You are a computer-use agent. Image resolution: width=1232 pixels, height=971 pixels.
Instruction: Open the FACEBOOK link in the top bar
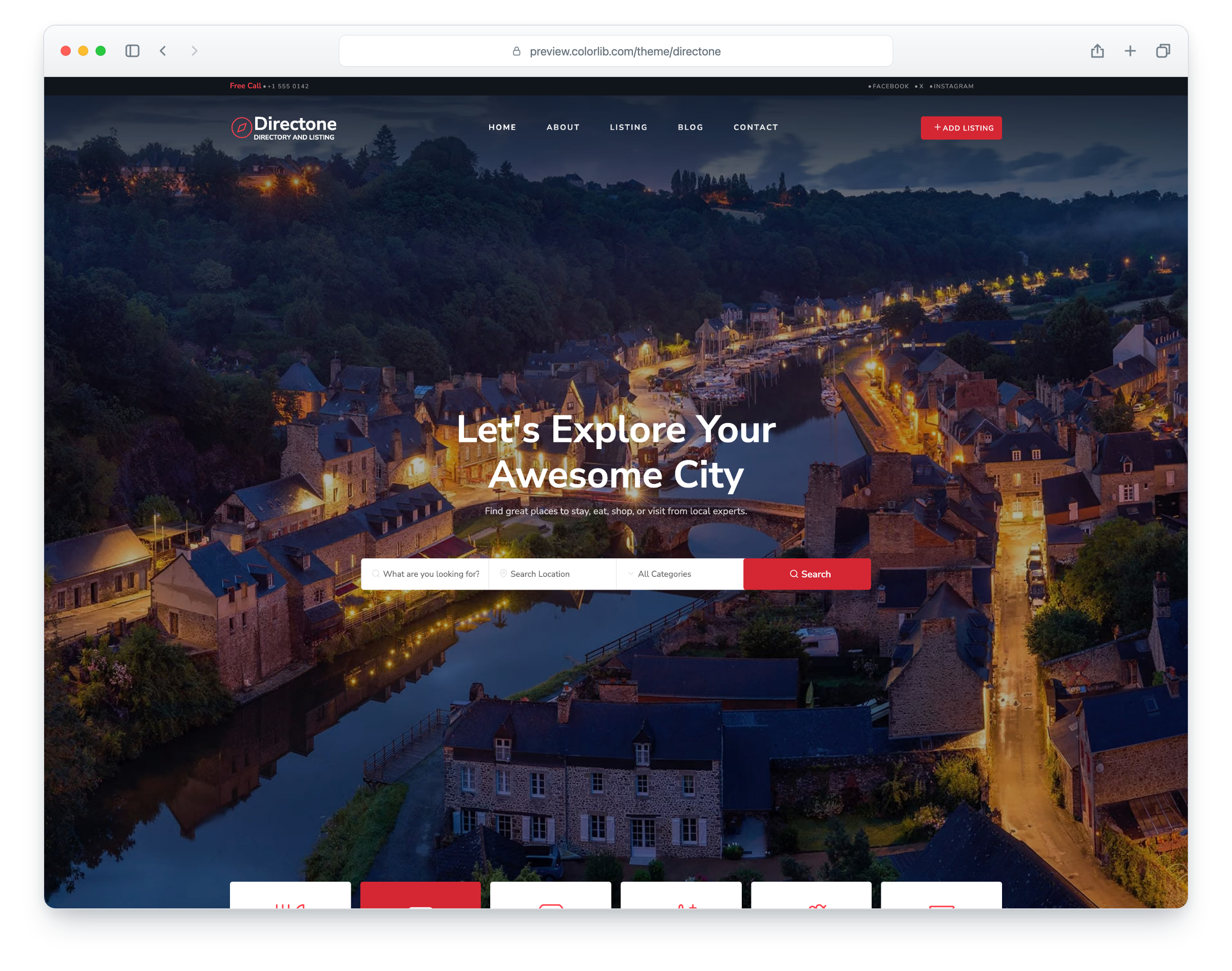[x=890, y=86]
